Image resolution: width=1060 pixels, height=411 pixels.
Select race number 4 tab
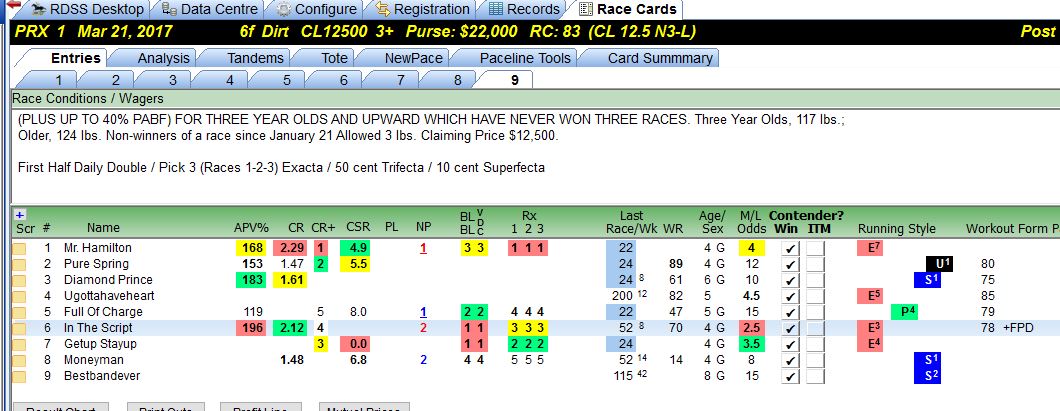click(230, 80)
